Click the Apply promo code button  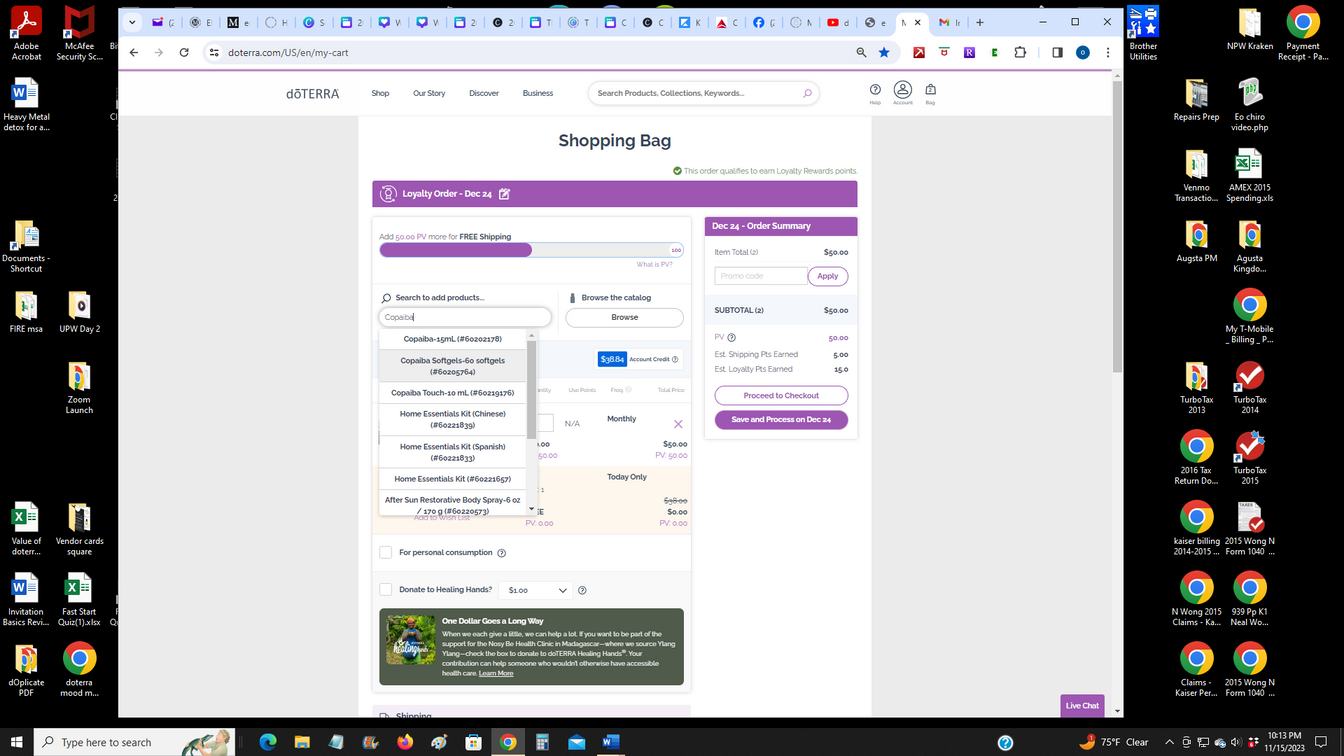(x=828, y=276)
